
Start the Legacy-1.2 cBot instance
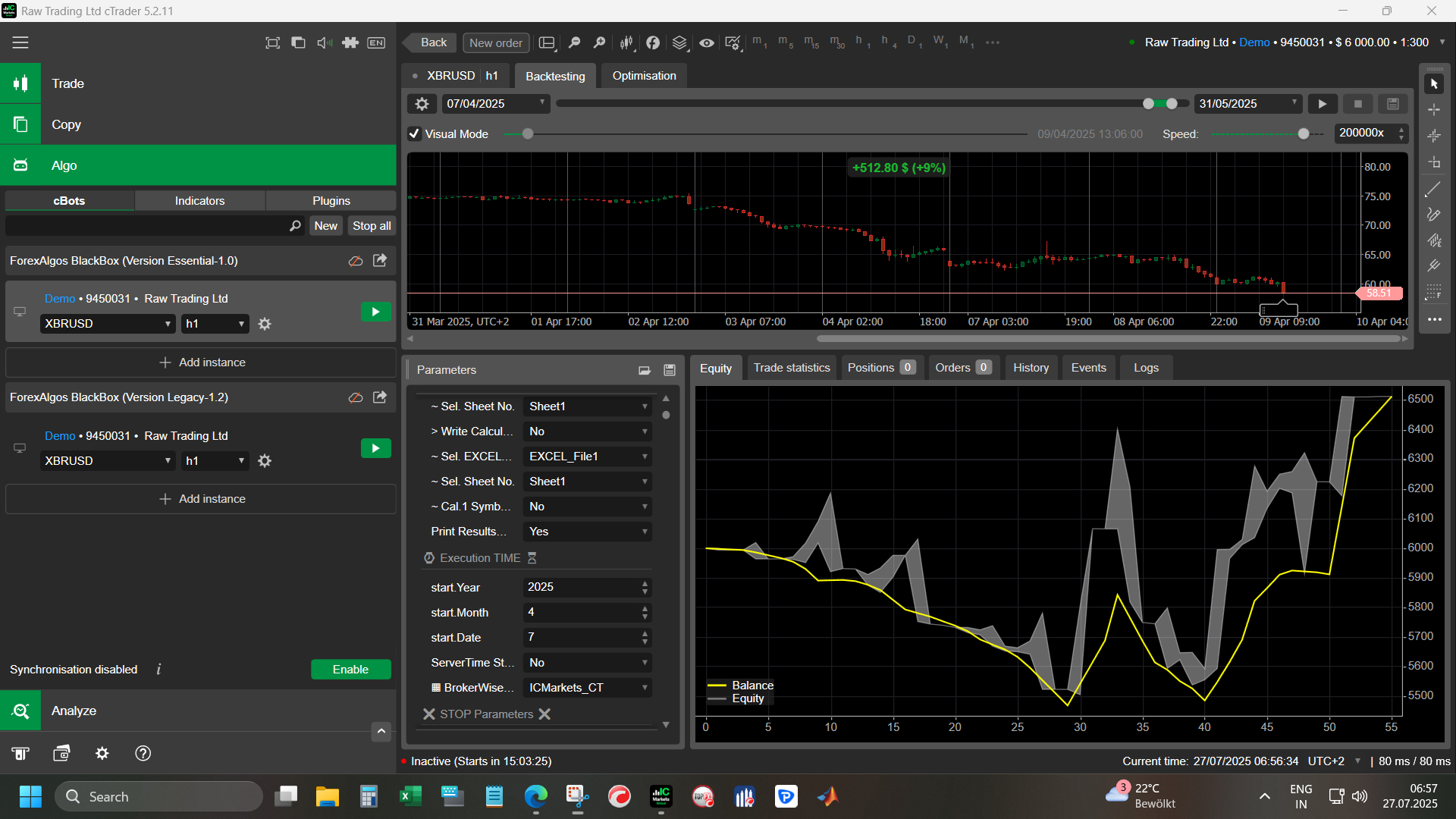pos(375,448)
